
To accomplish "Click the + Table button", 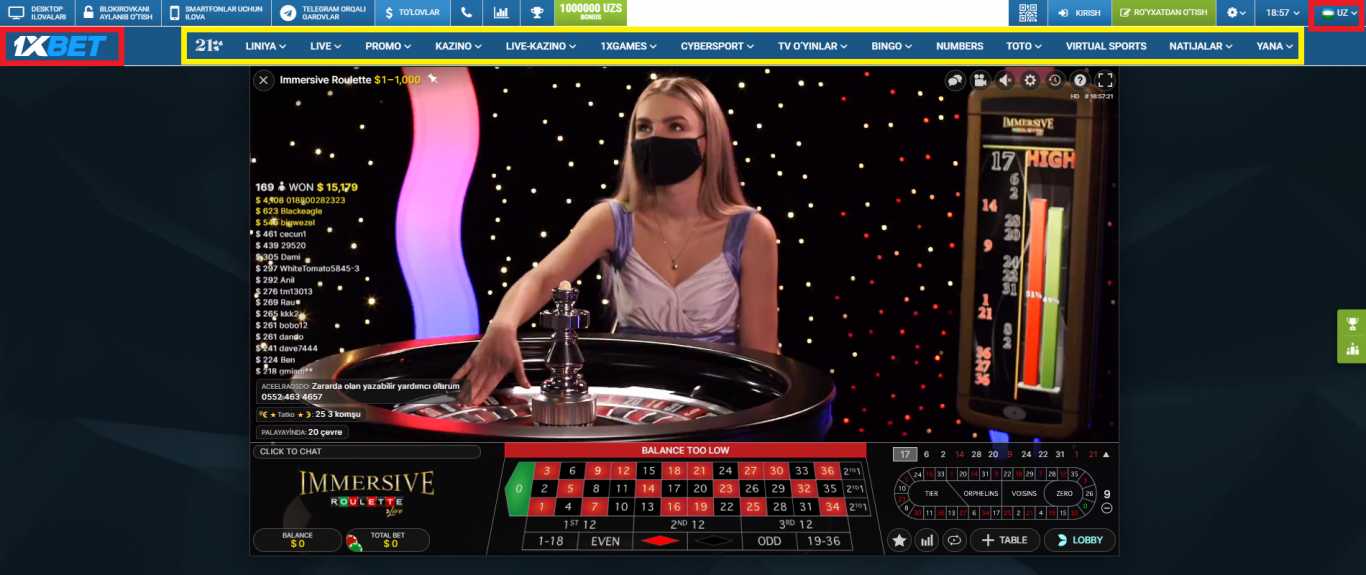I will tap(1004, 540).
